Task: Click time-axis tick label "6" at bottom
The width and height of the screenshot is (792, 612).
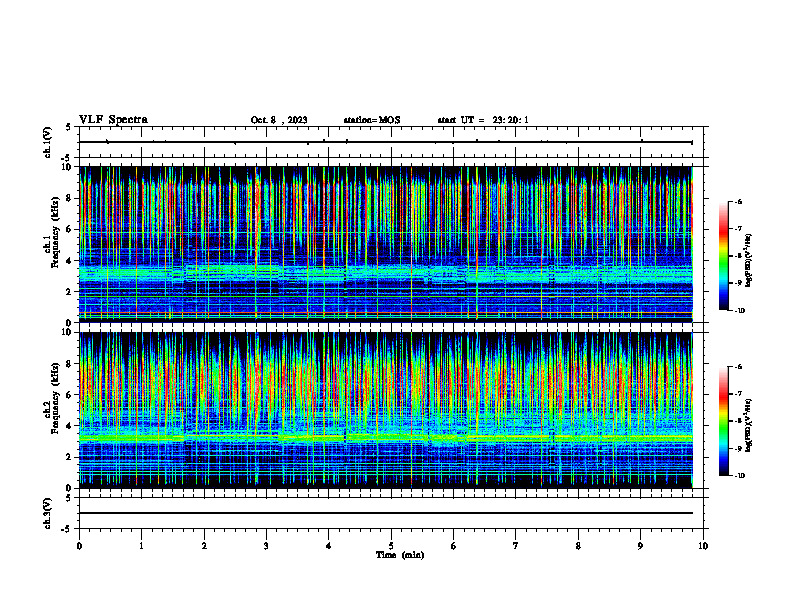Action: coord(453,546)
